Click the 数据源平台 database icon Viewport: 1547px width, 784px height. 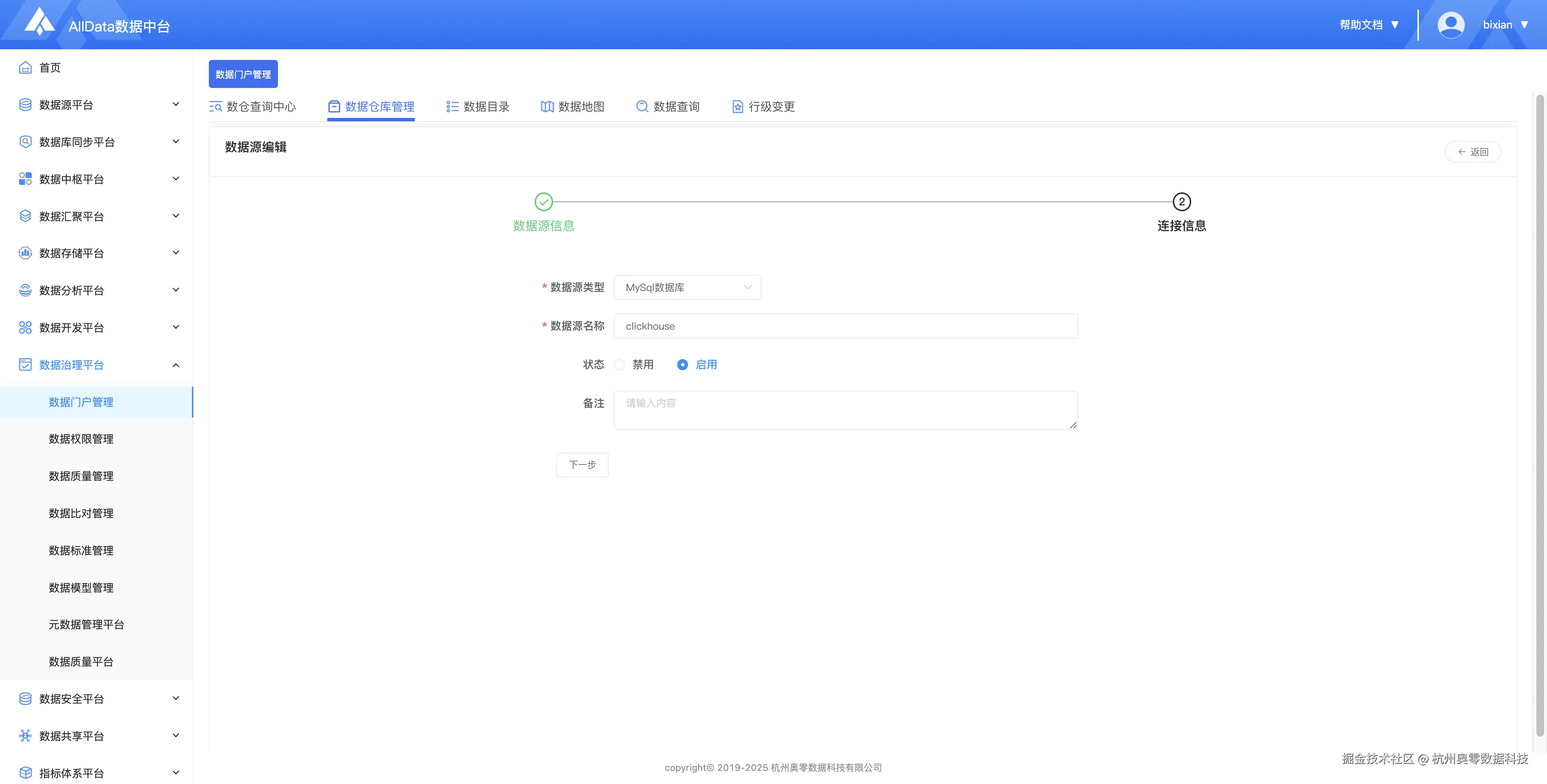coord(25,105)
